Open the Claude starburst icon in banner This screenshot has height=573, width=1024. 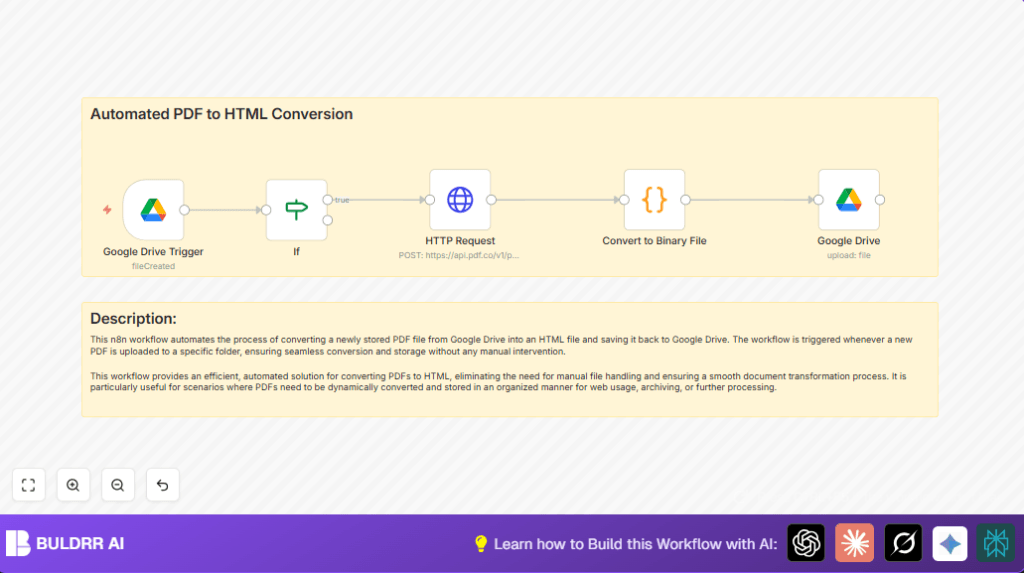coord(854,543)
